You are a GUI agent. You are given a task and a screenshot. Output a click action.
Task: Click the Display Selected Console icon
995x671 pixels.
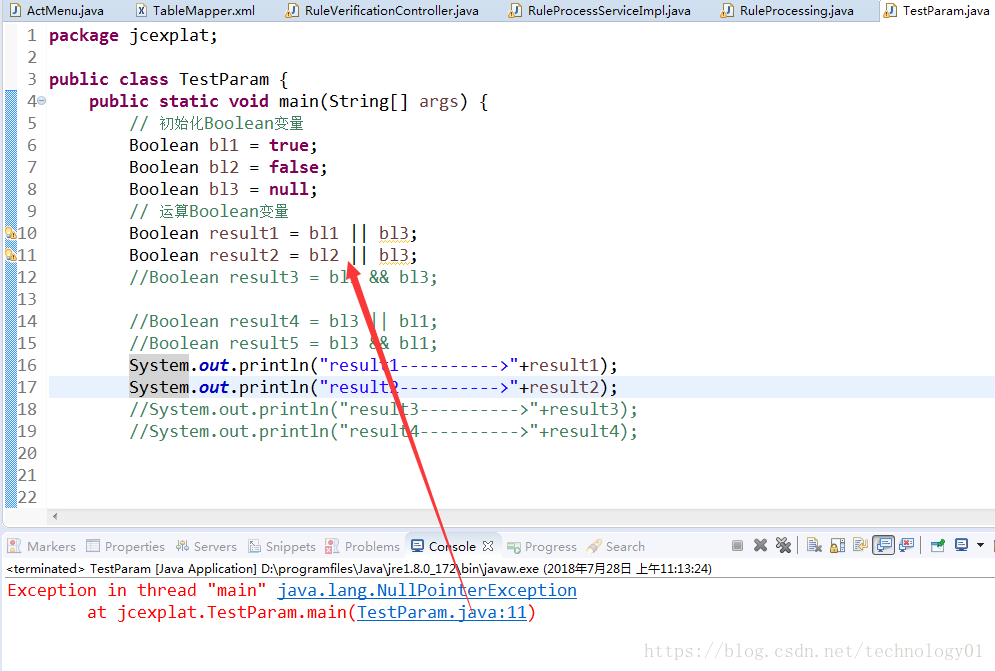(961, 545)
